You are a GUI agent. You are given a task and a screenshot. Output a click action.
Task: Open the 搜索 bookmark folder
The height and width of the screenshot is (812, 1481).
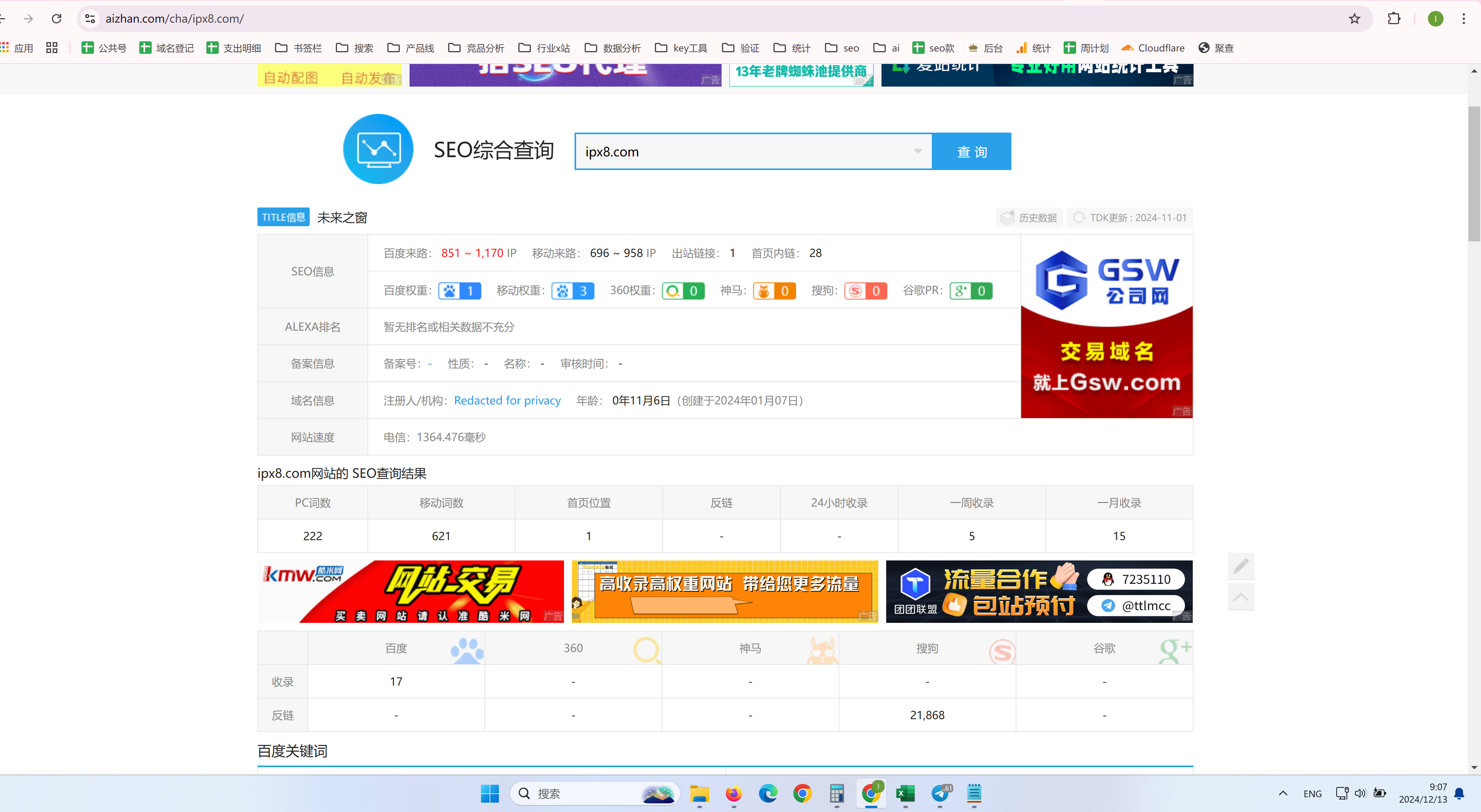click(x=355, y=48)
